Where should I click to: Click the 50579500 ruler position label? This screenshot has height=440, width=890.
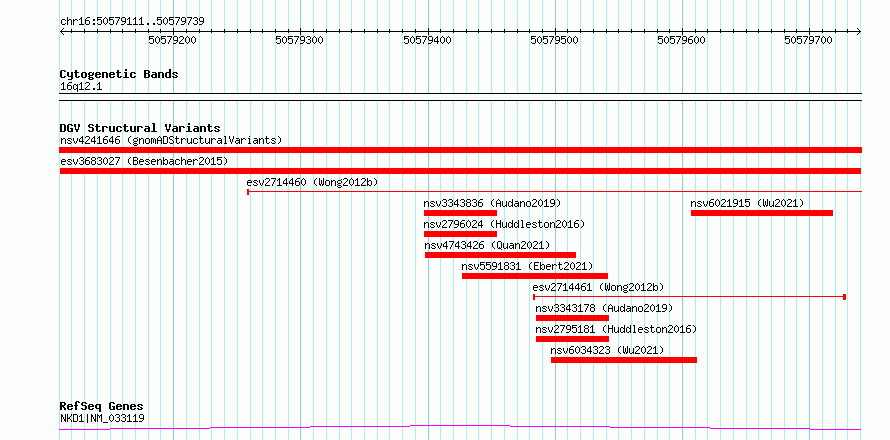click(x=554, y=40)
